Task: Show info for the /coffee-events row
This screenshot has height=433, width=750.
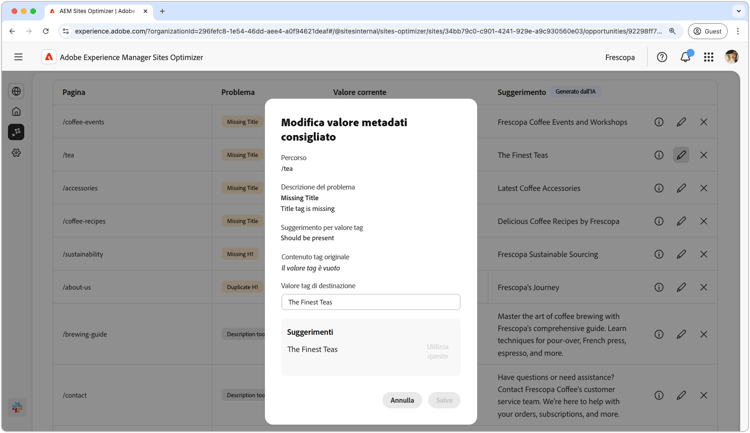Action: click(659, 122)
